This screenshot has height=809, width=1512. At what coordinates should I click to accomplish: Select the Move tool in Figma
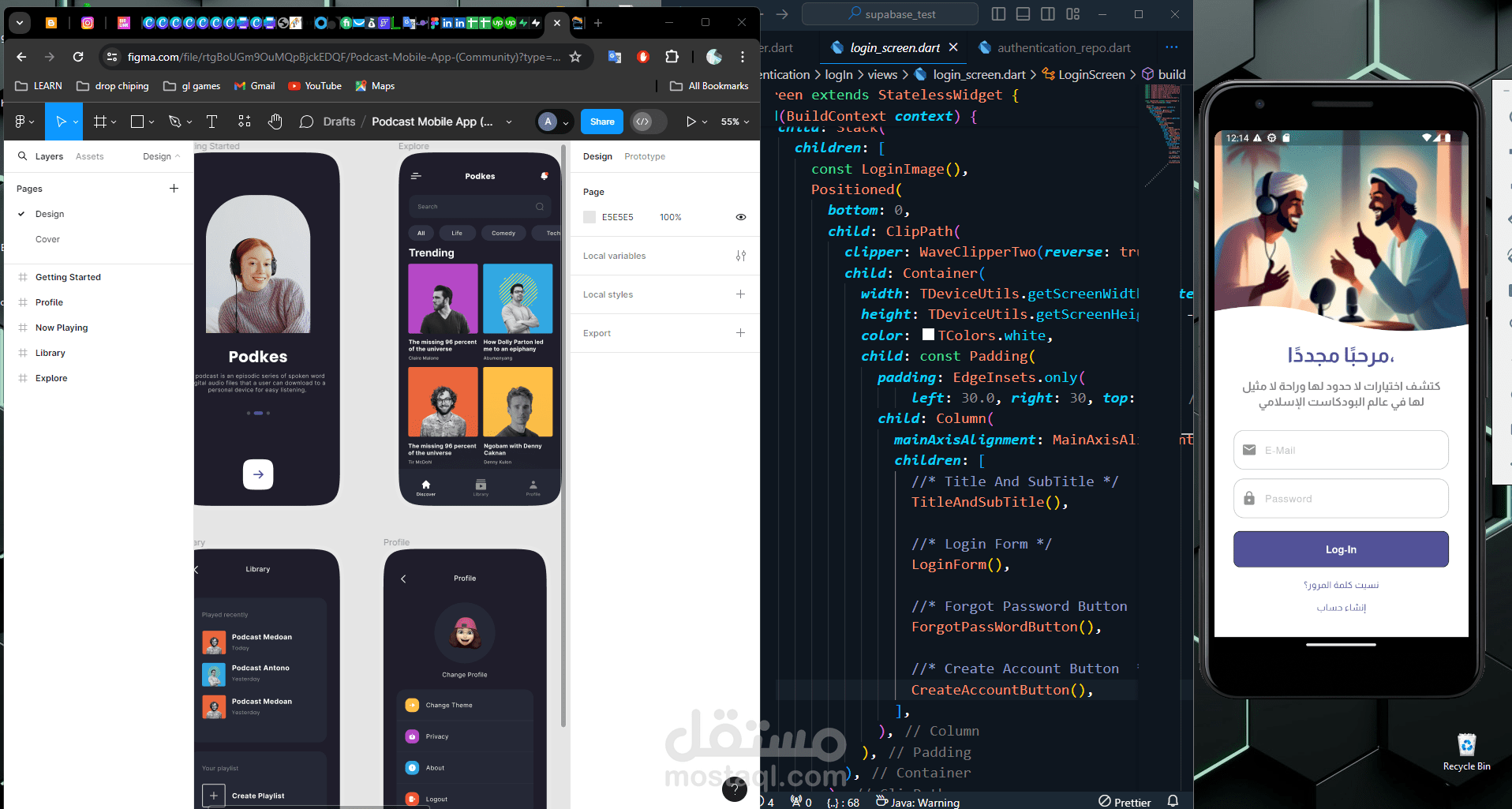[x=61, y=122]
